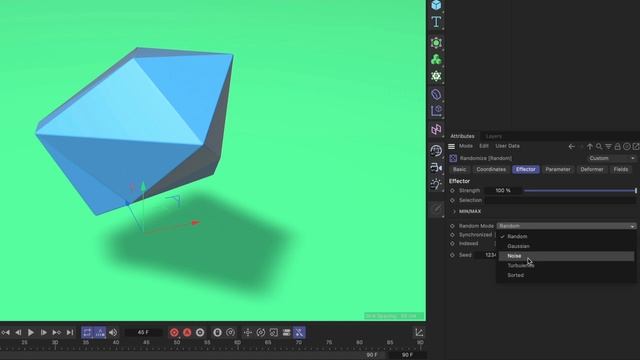Viewport: 640px width, 360px height.
Task: Toggle the lock element padlock icon
Action: 618,147
